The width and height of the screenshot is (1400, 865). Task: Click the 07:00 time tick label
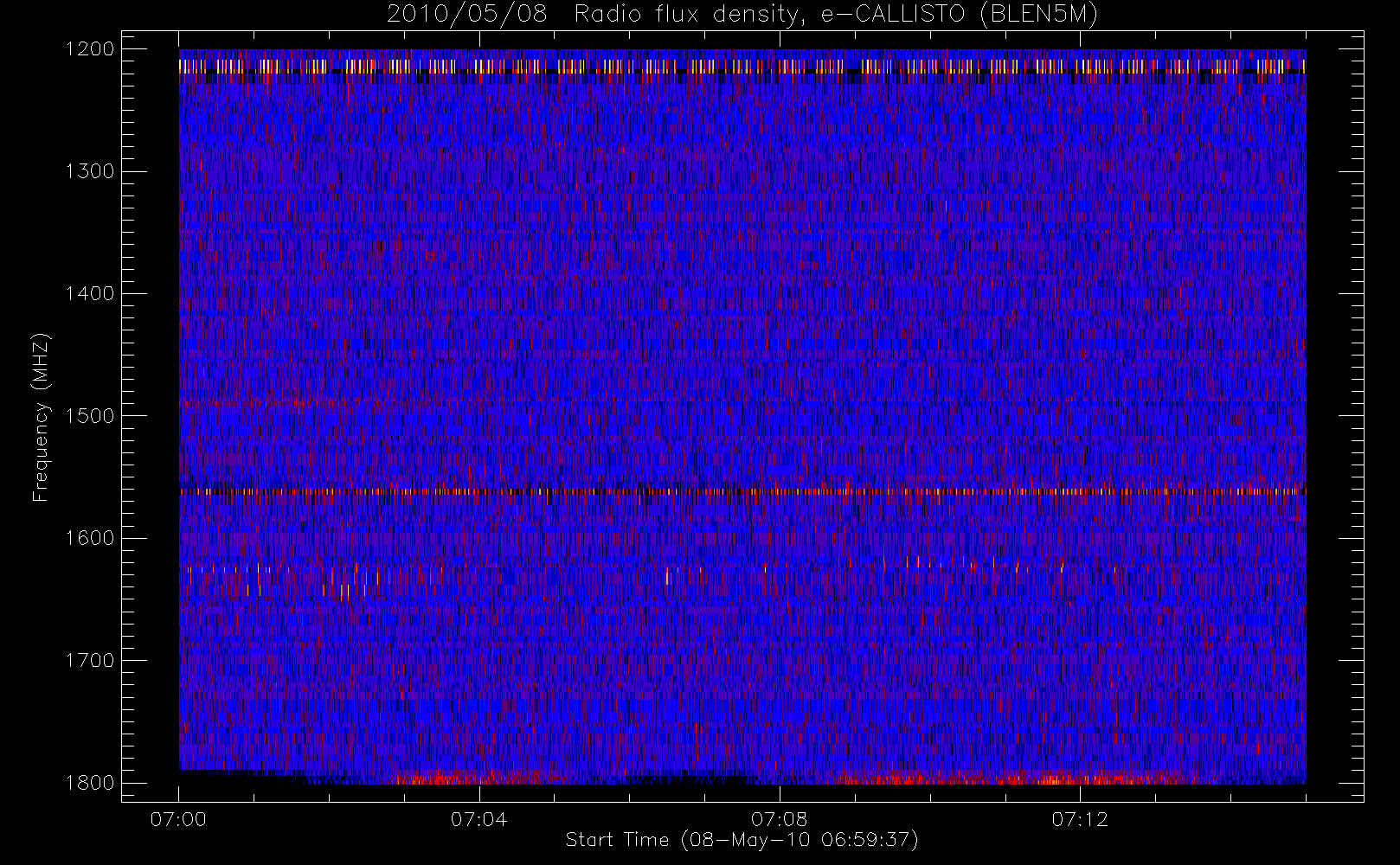pyautogui.click(x=178, y=819)
